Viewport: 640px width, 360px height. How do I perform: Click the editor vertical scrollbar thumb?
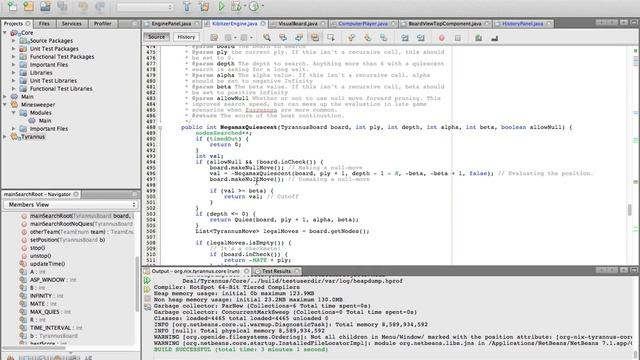point(630,210)
